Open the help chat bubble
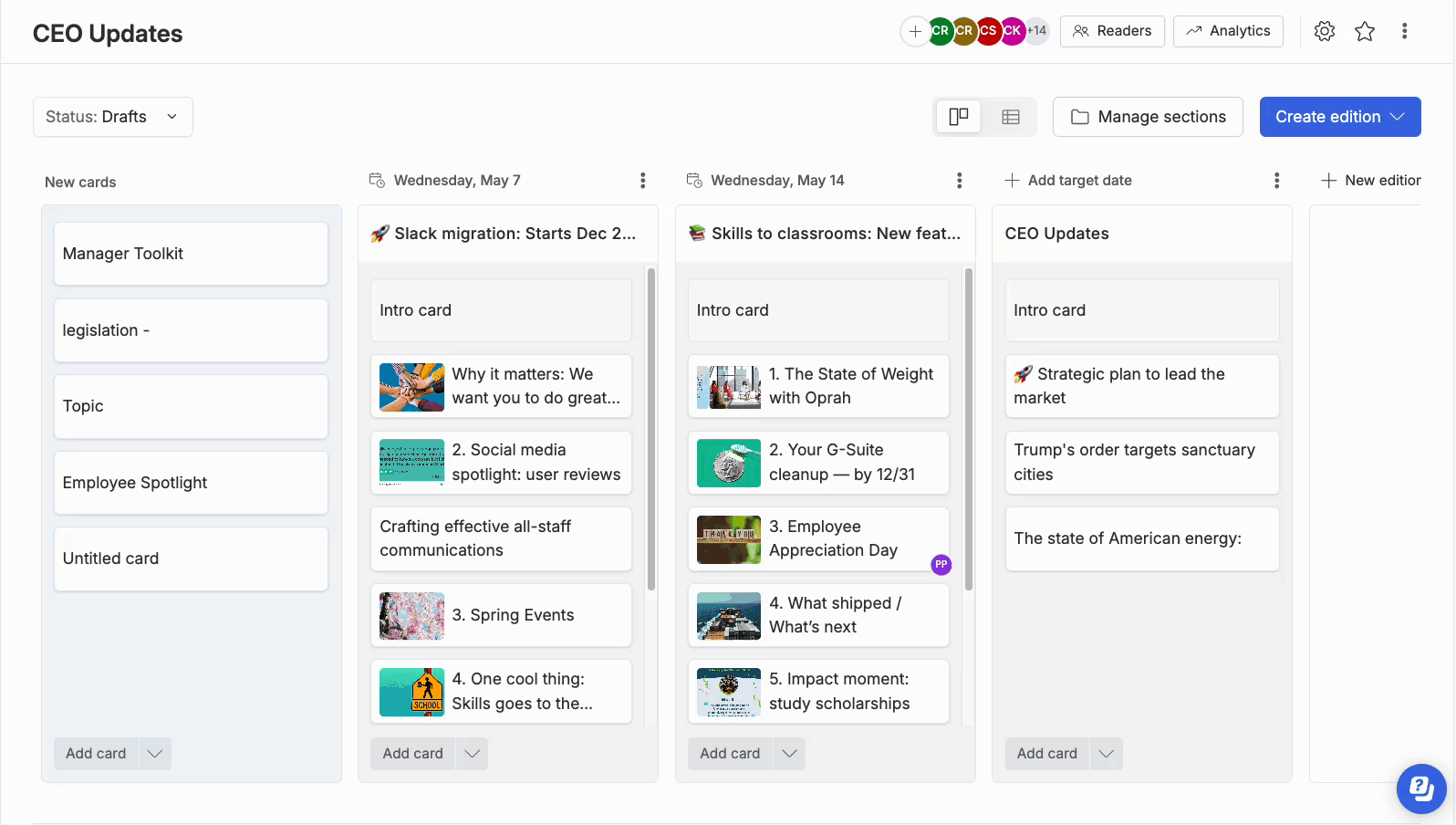The width and height of the screenshot is (1456, 825). 1421,788
